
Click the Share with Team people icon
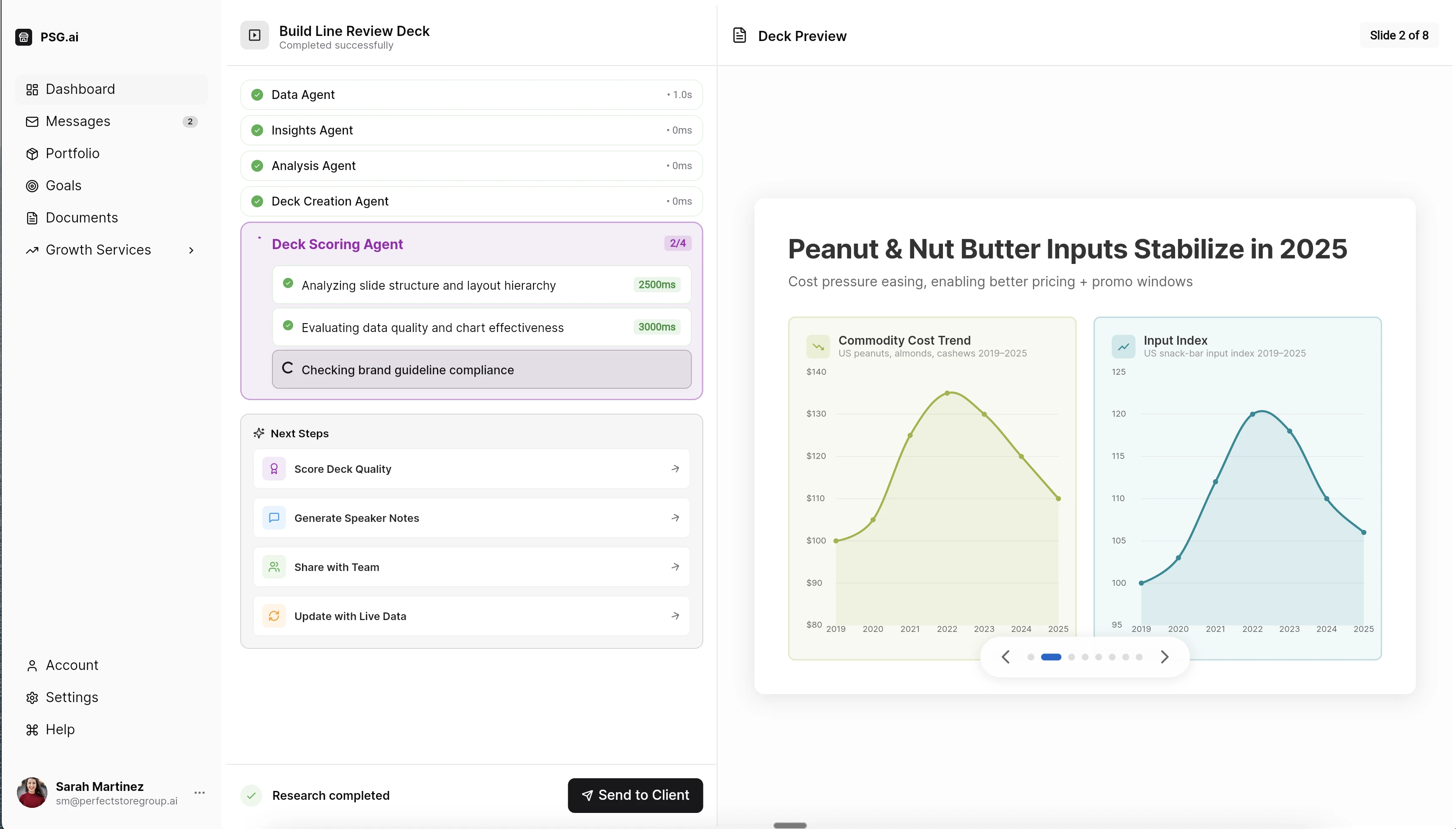tap(274, 566)
